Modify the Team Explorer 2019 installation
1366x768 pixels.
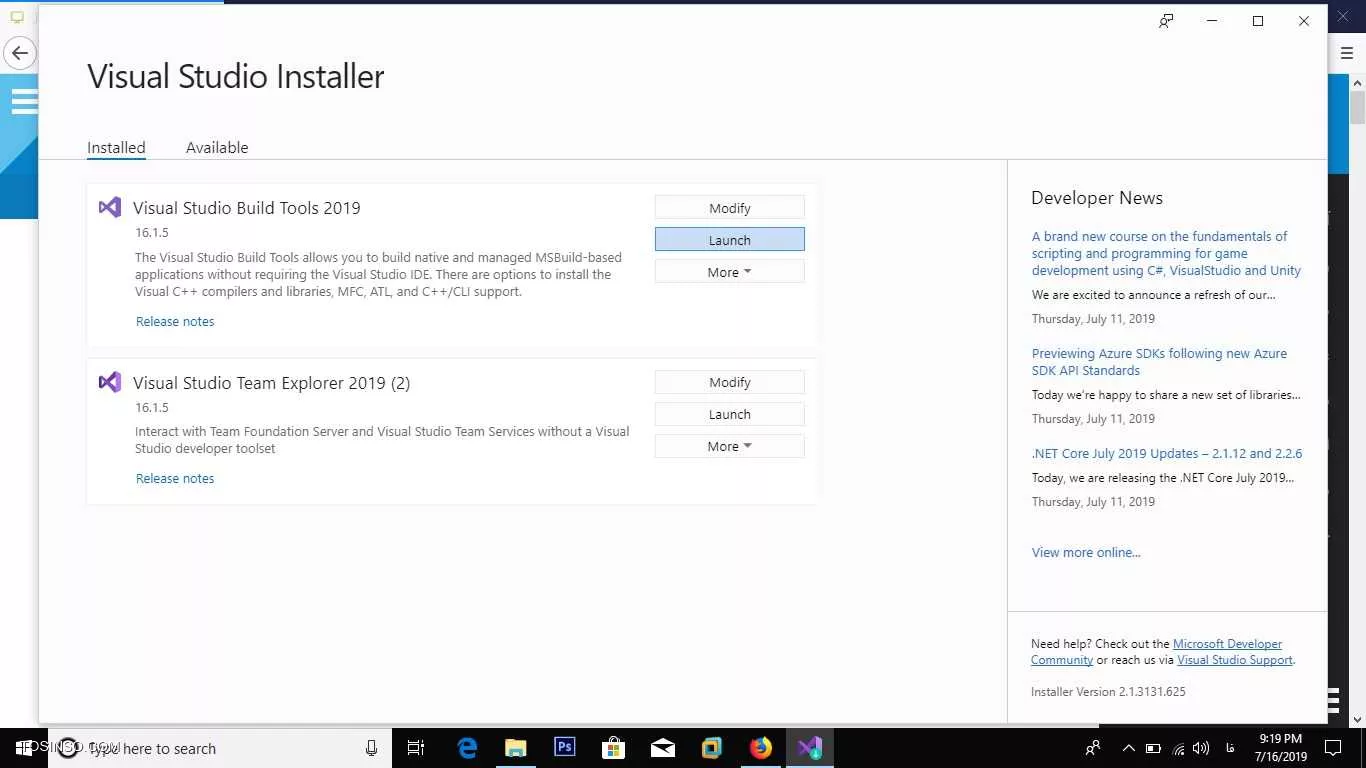(x=729, y=382)
